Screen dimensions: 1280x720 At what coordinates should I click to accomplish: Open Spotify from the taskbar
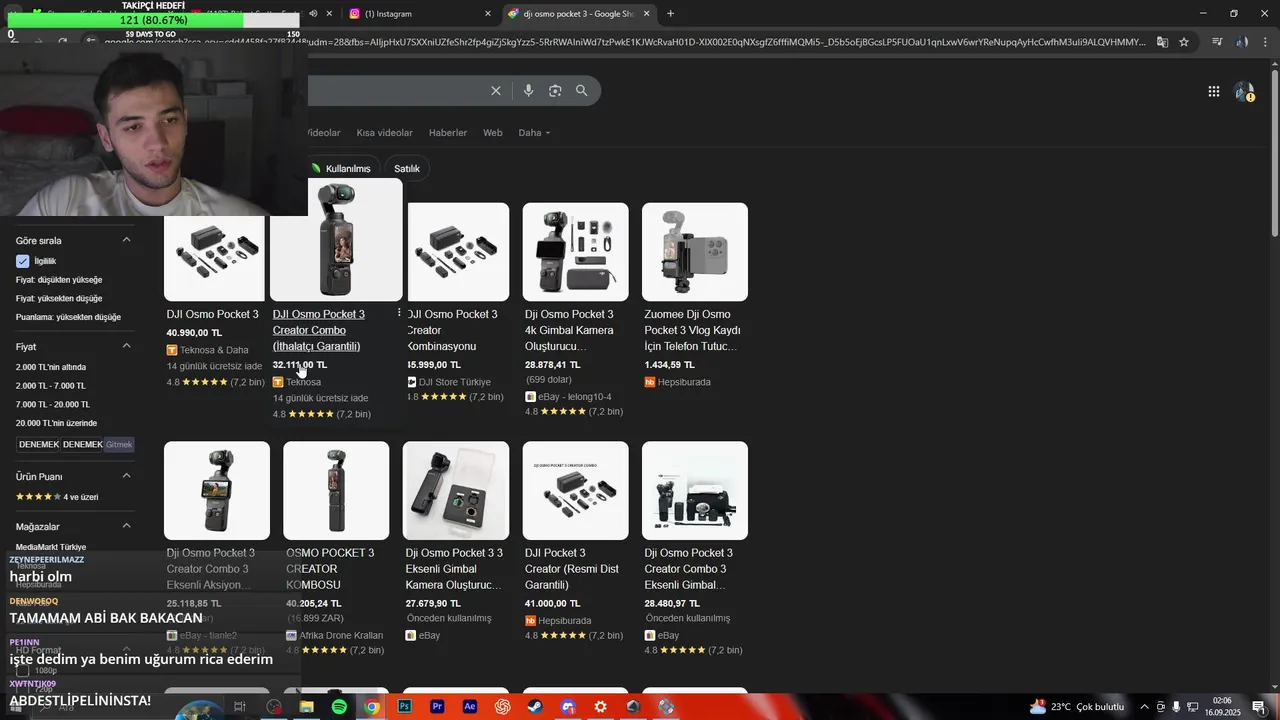[x=339, y=707]
